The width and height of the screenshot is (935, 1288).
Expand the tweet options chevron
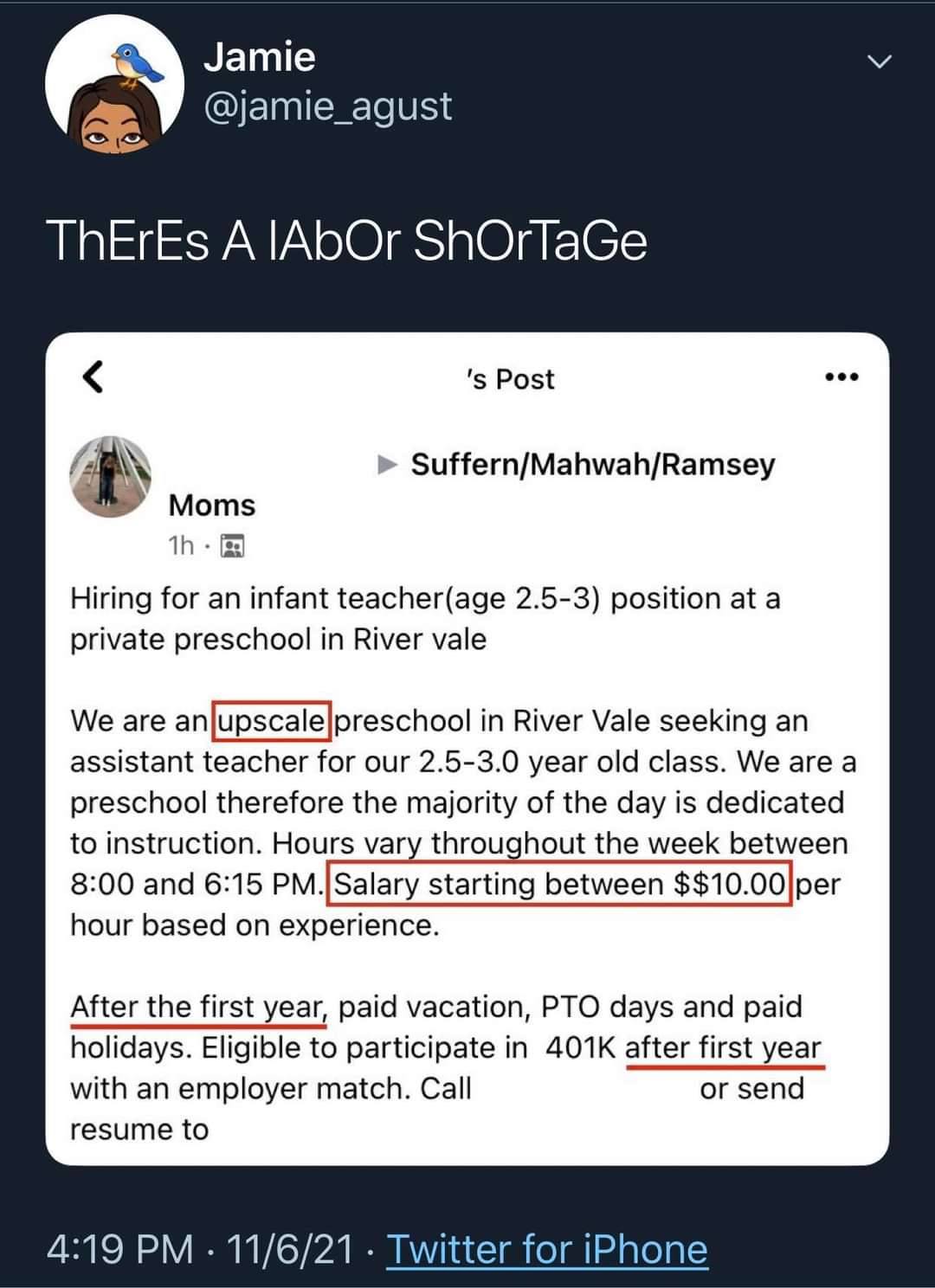(880, 62)
